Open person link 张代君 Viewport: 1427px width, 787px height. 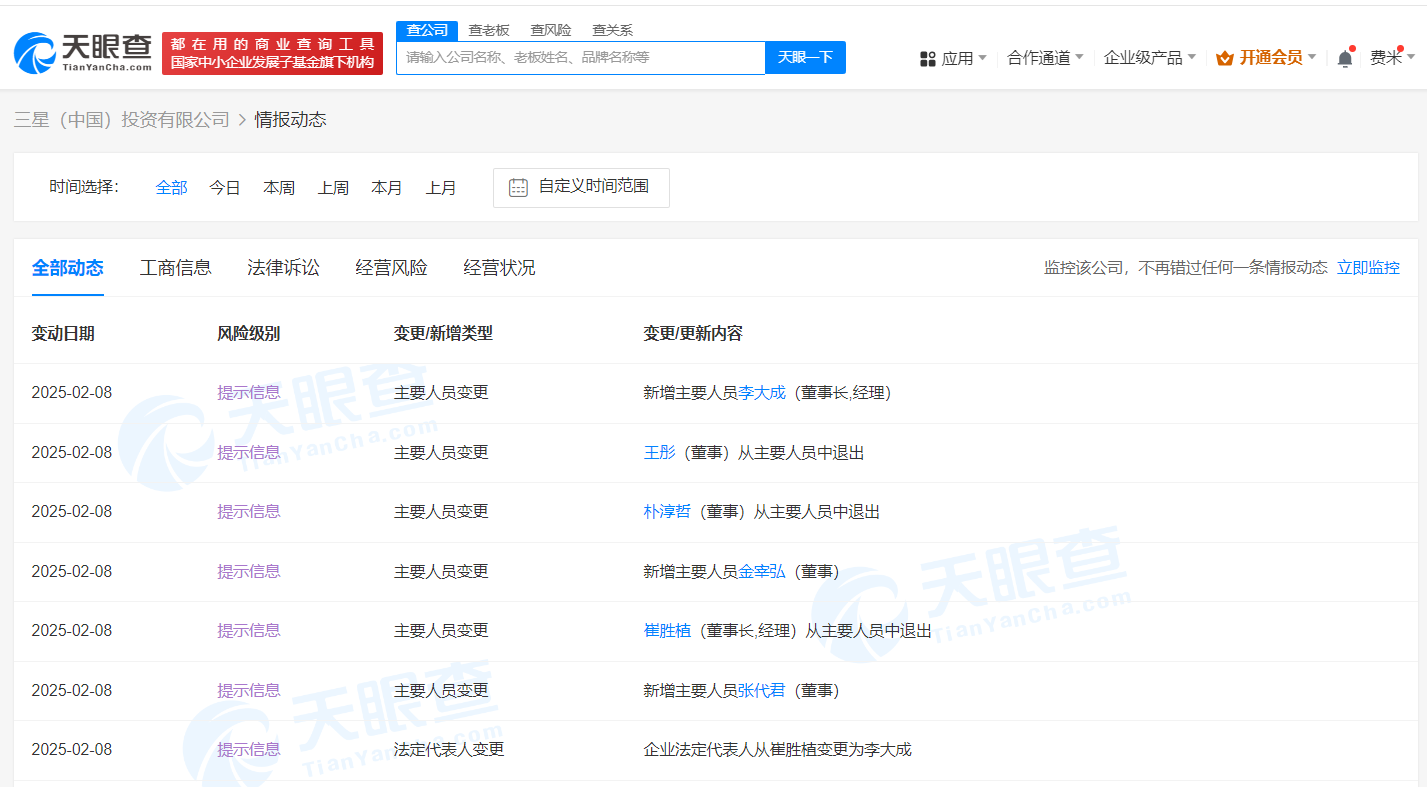pos(762,690)
